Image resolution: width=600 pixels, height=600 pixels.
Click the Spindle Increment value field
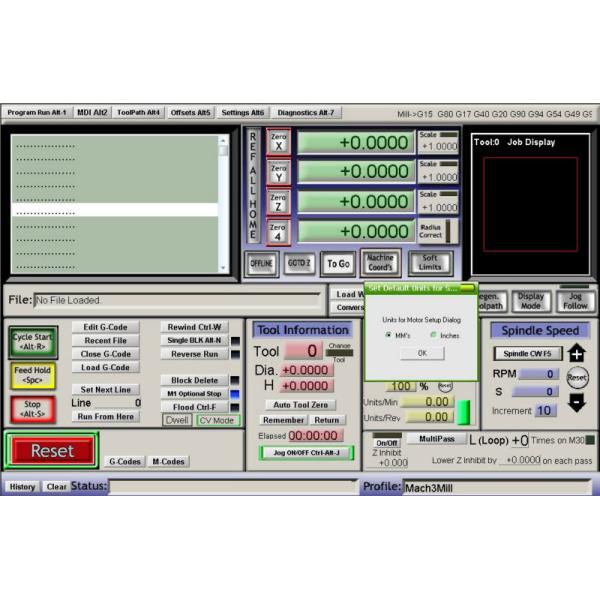click(x=545, y=410)
